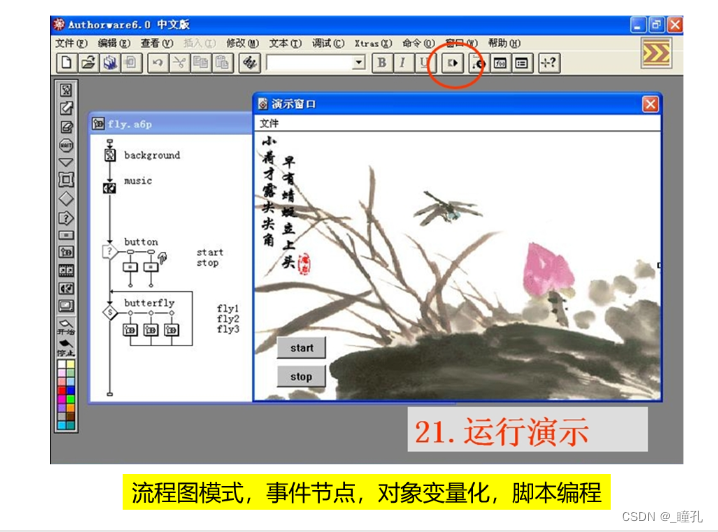Choose the magenta color swatch
The height and width of the screenshot is (532, 718).
pyautogui.click(x=62, y=399)
